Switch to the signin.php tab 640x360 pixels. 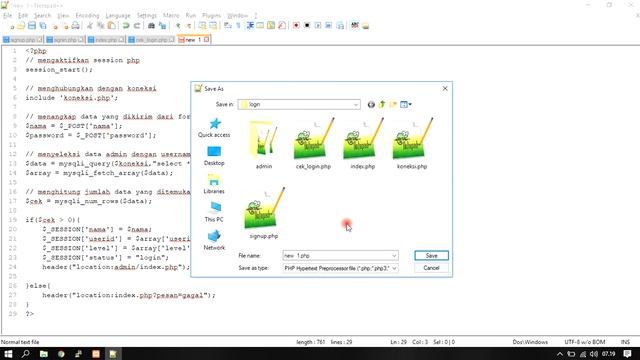[65, 40]
